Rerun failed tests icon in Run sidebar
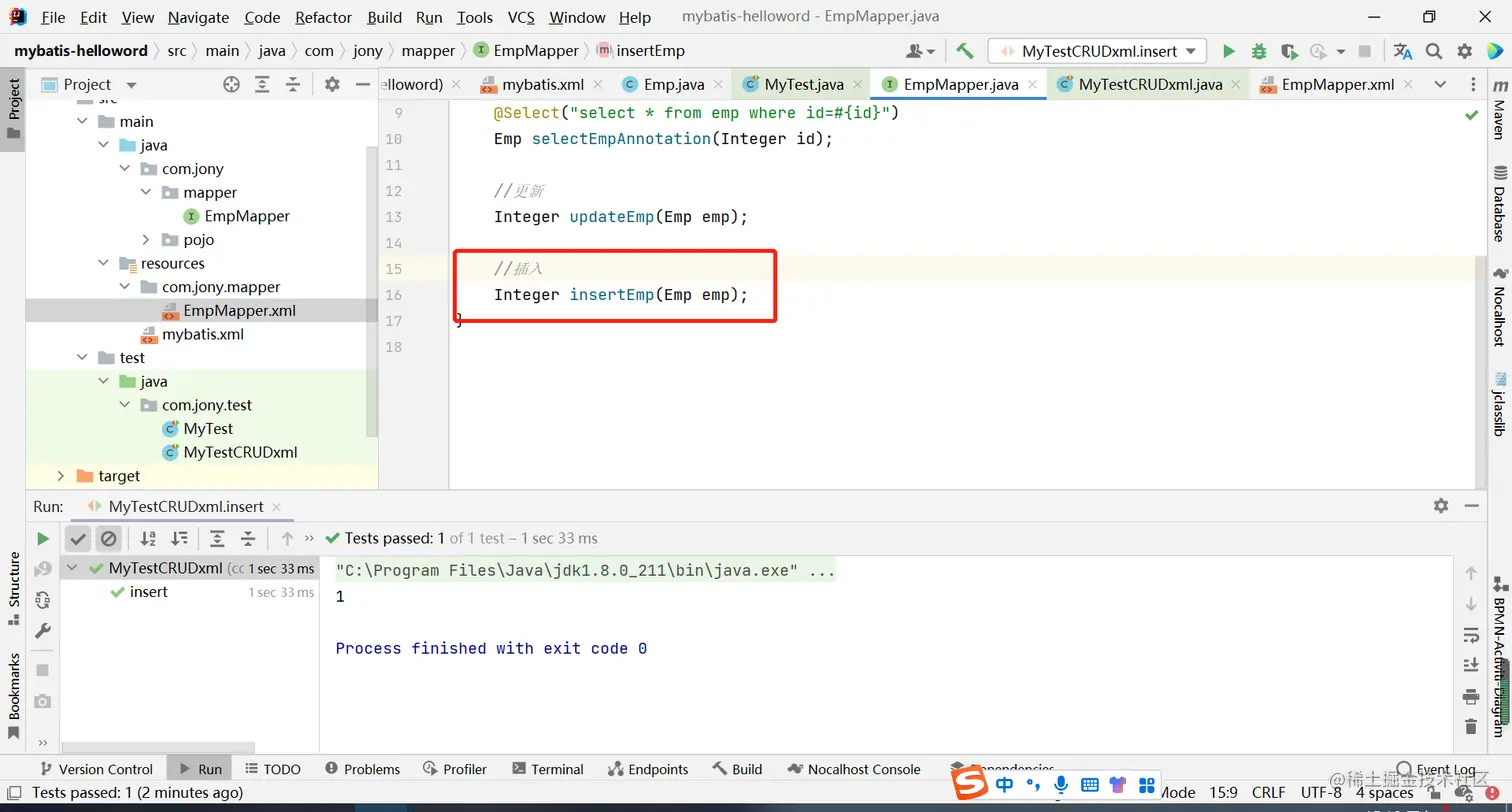This screenshot has width=1512, height=812. click(43, 570)
